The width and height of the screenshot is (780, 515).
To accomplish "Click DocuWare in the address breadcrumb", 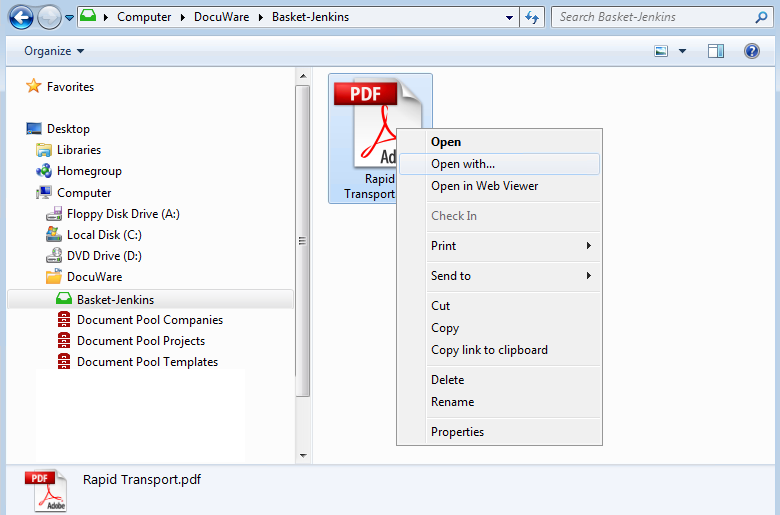I will point(221,17).
